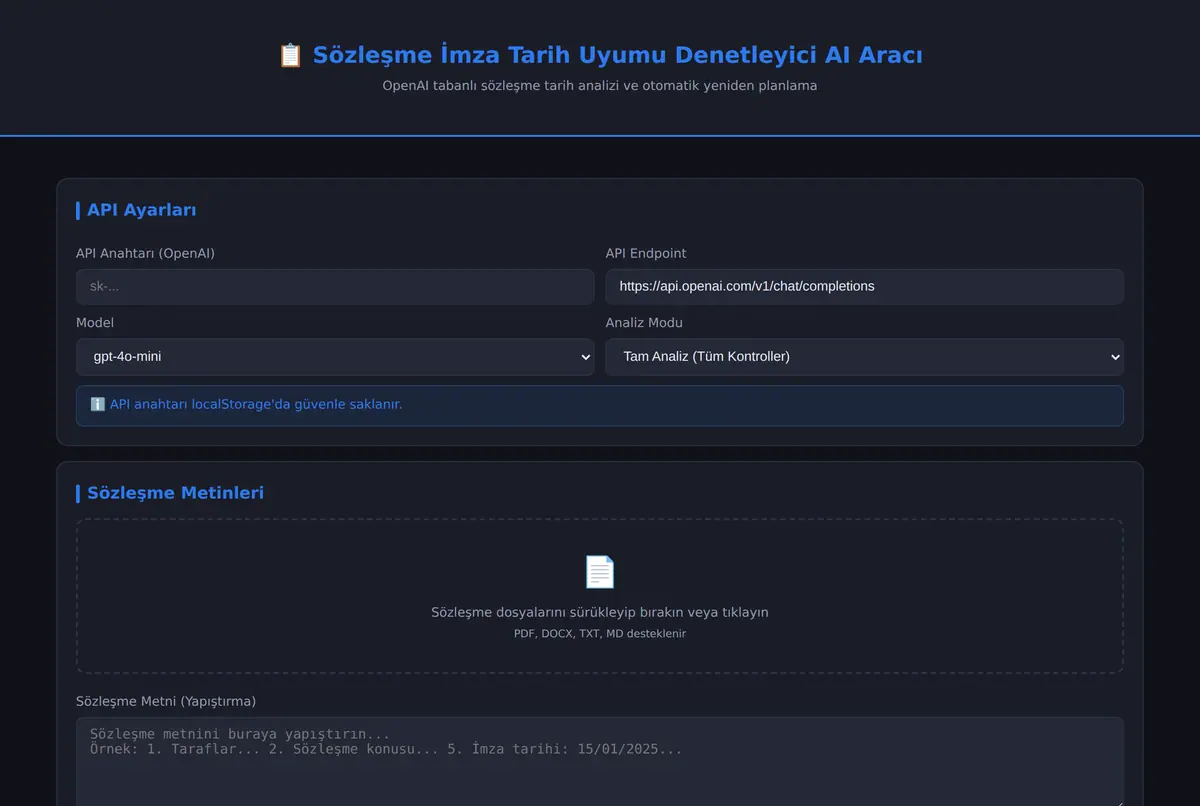Click the localStorage API key notice text
The image size is (1200, 806).
(256, 405)
